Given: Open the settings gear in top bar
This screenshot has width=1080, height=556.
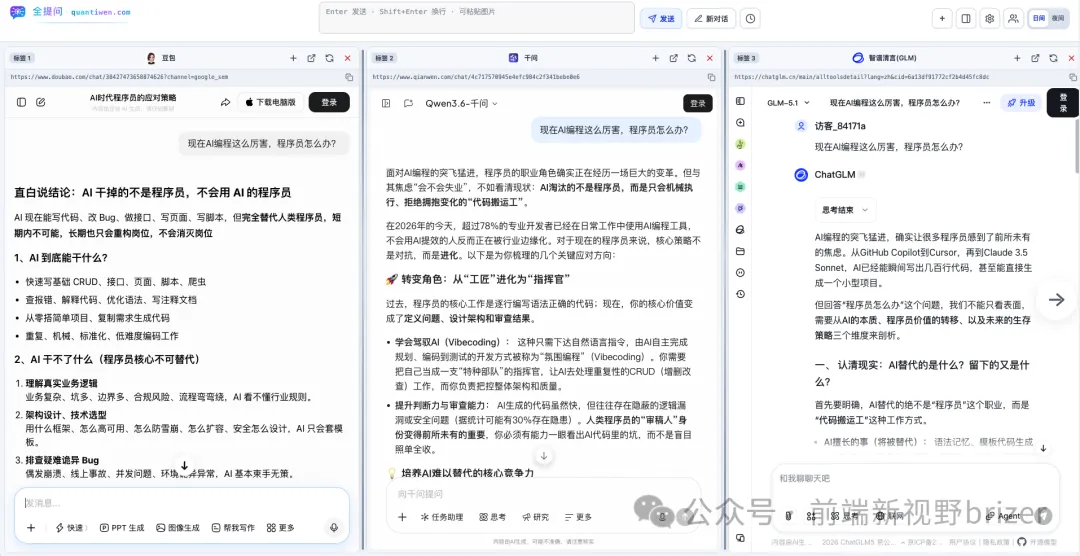Looking at the screenshot, I should coord(990,19).
